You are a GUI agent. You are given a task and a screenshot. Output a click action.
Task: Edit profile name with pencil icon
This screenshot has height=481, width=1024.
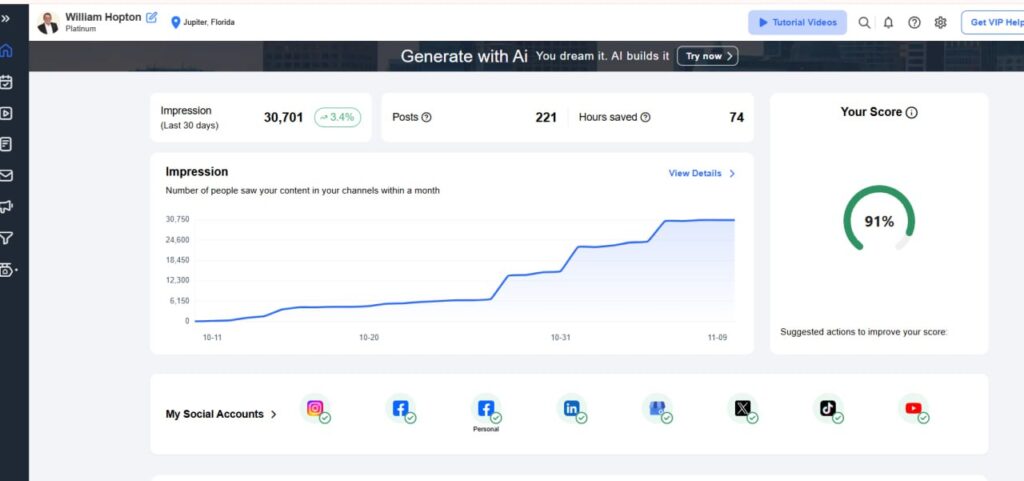[x=152, y=17]
